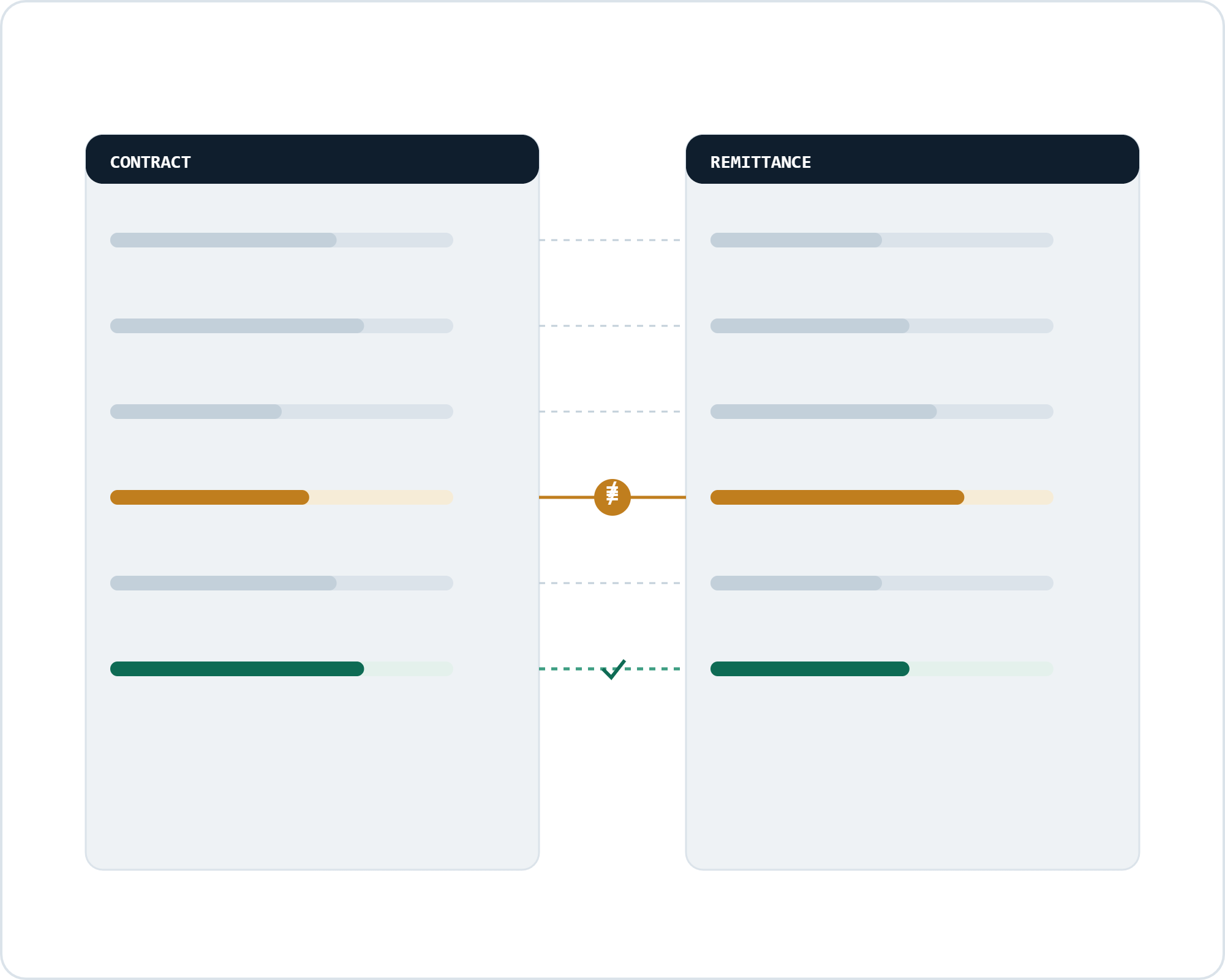Image resolution: width=1225 pixels, height=980 pixels.
Task: Select third gray row in Contract panel
Action: coord(282,412)
